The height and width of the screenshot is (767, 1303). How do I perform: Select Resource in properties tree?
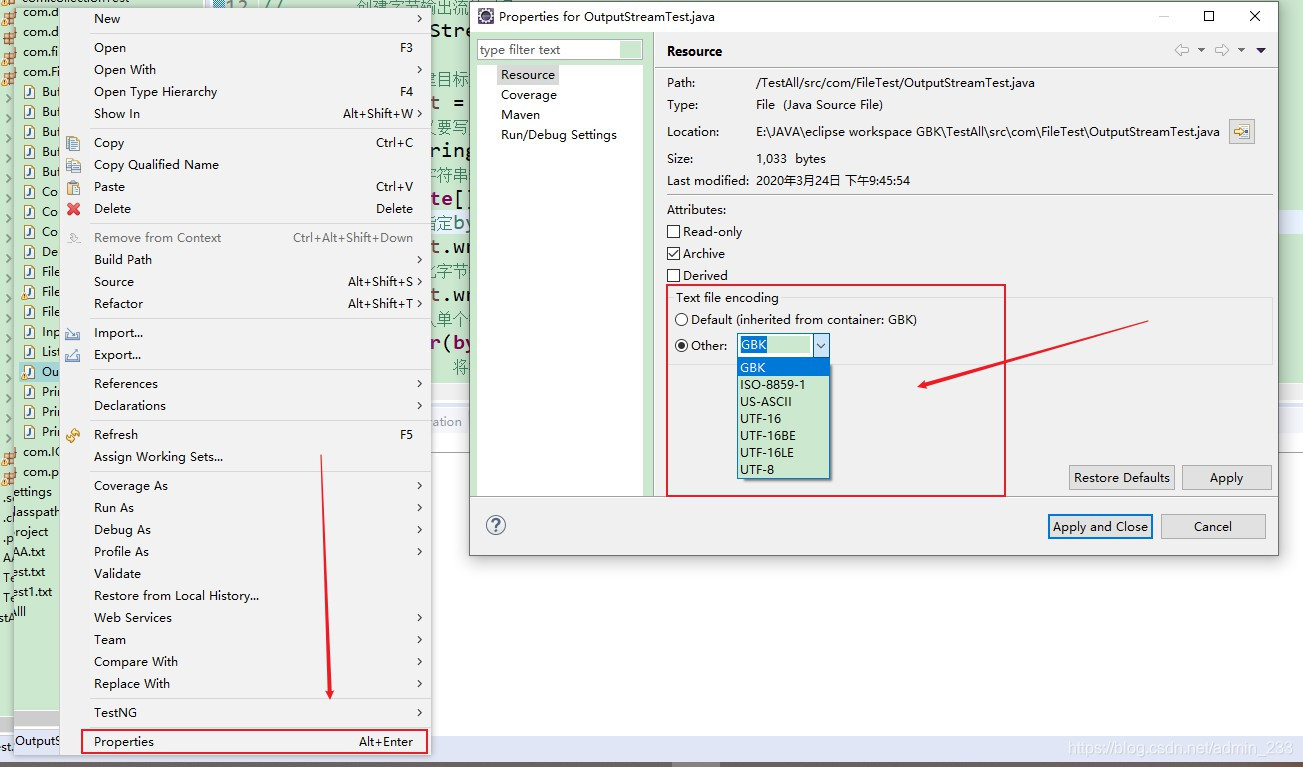tap(528, 75)
